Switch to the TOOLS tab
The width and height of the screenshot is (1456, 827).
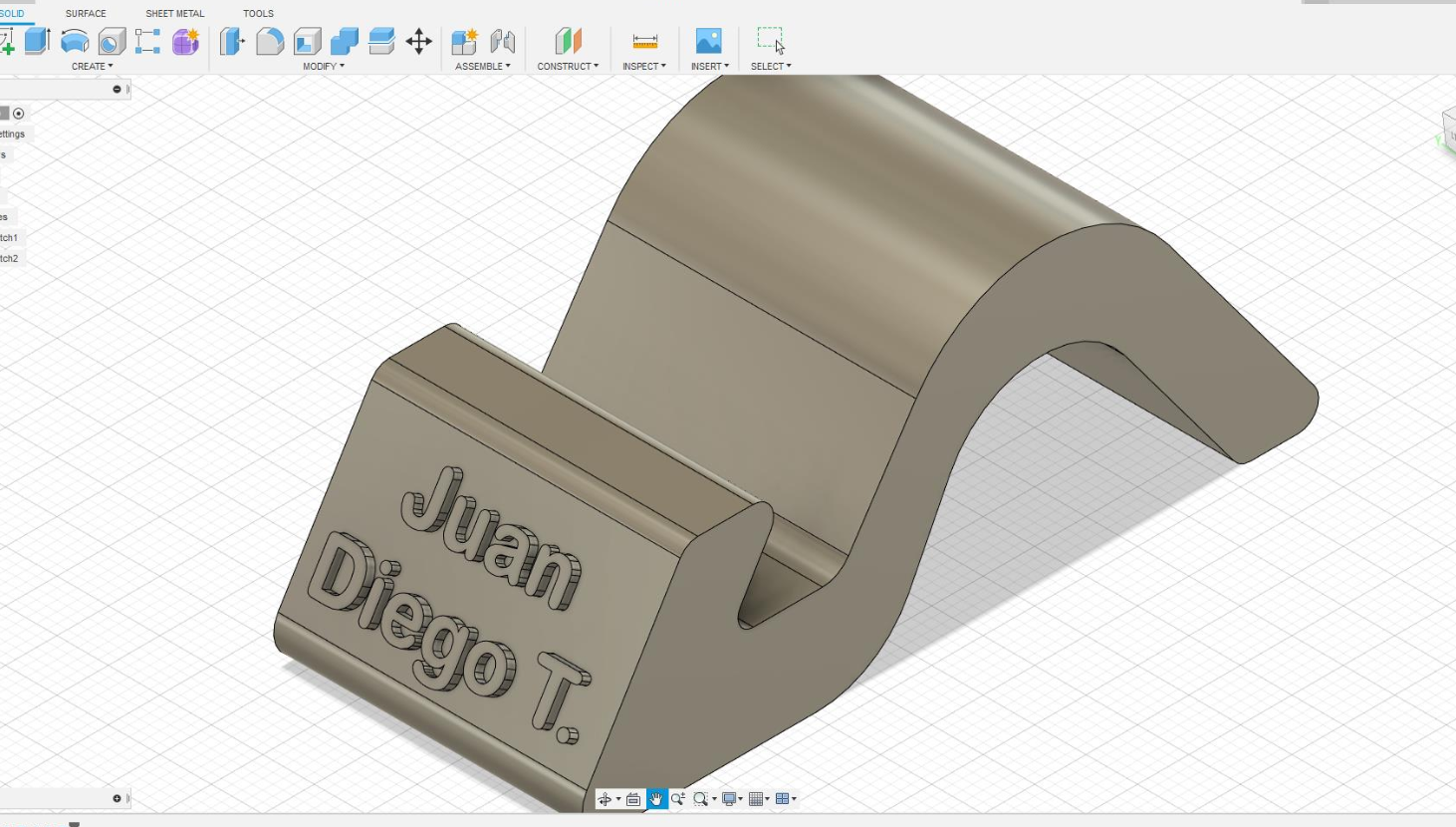pos(258,13)
